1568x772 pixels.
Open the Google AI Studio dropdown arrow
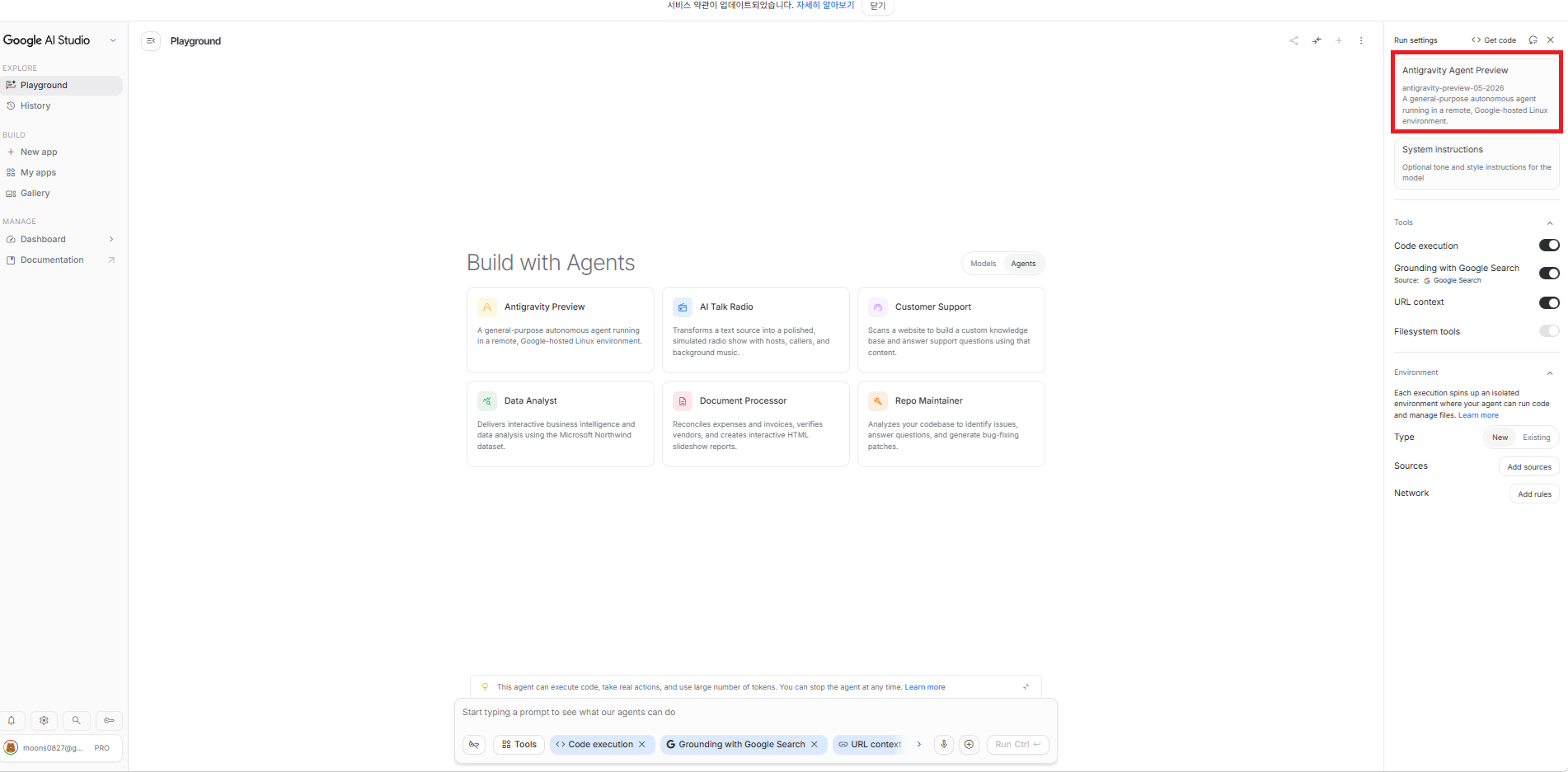click(x=113, y=40)
